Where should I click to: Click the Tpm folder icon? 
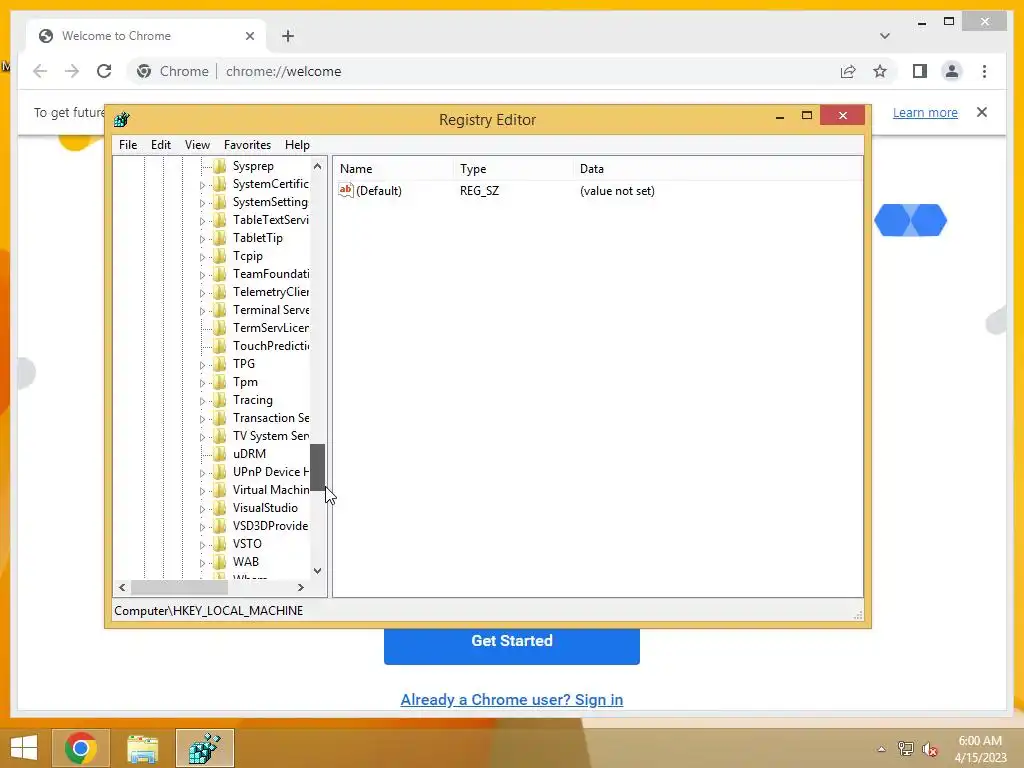[220, 382]
